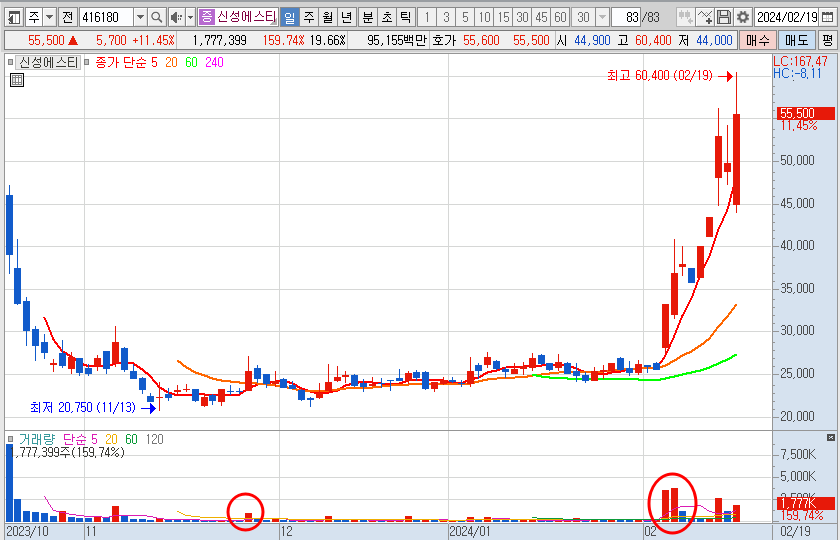Click the orange 20-day MA label
Image resolution: width=840 pixels, height=540 pixels.
coord(171,63)
